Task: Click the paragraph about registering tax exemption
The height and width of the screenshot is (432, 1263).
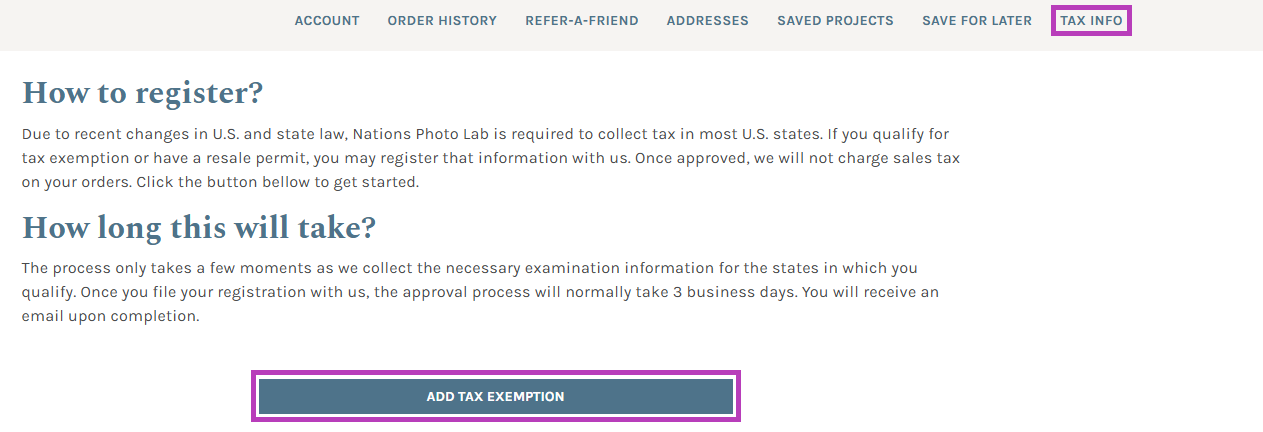Action: pyautogui.click(x=490, y=158)
